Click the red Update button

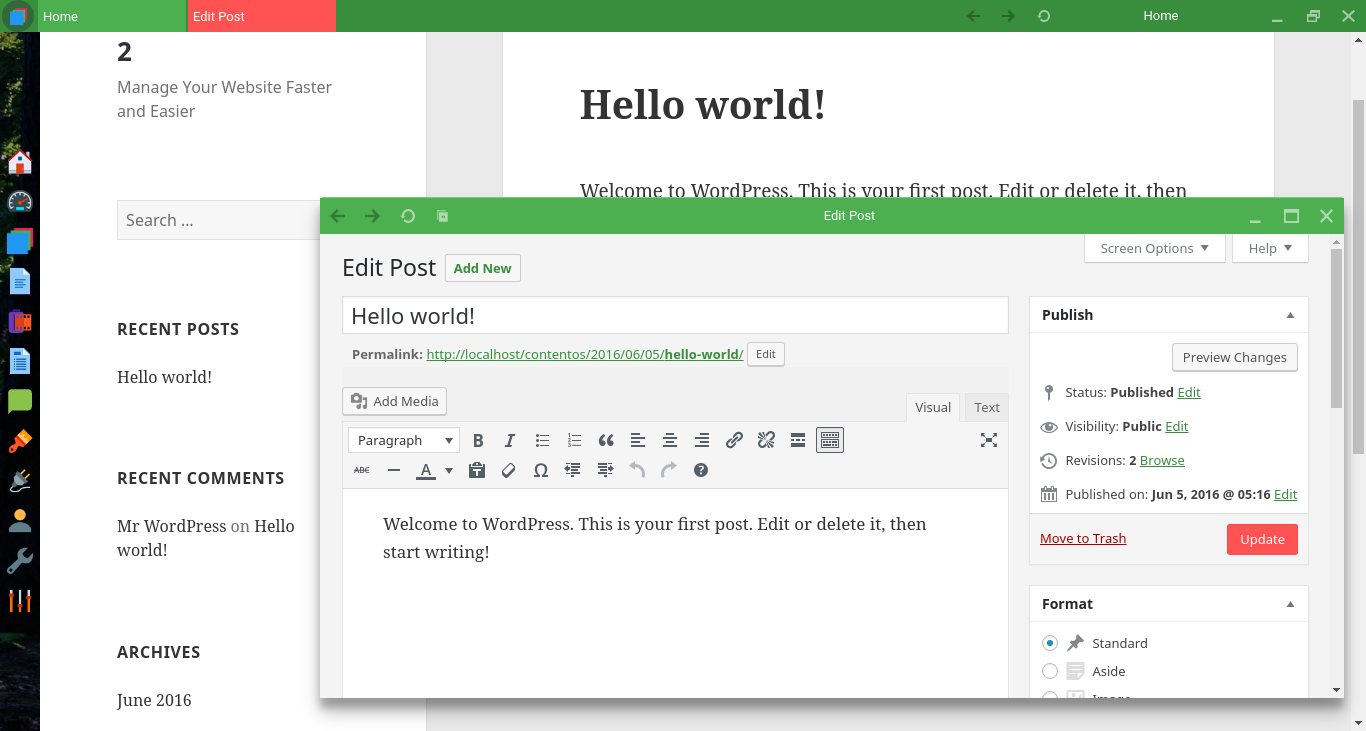click(1262, 539)
